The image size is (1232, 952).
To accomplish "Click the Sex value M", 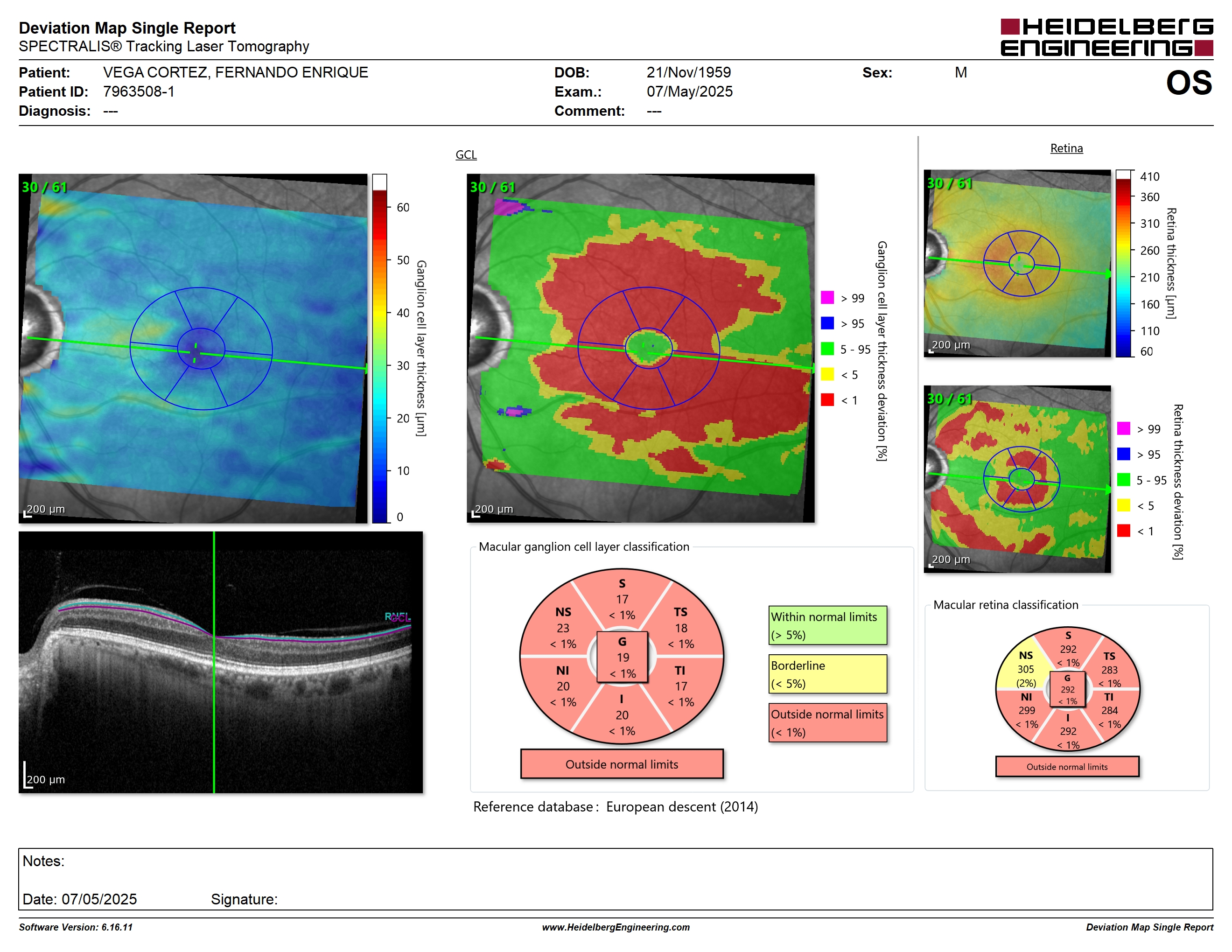I will (x=961, y=72).
